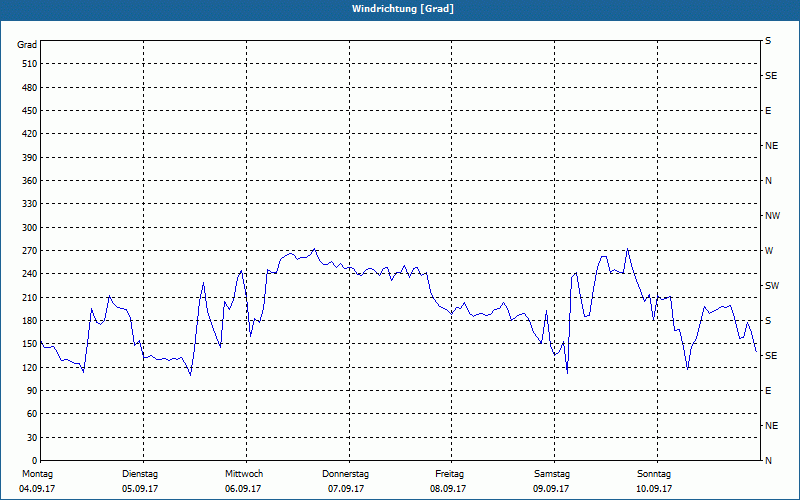
Task: Select the 60 value on the left axis
Action: tap(32, 414)
